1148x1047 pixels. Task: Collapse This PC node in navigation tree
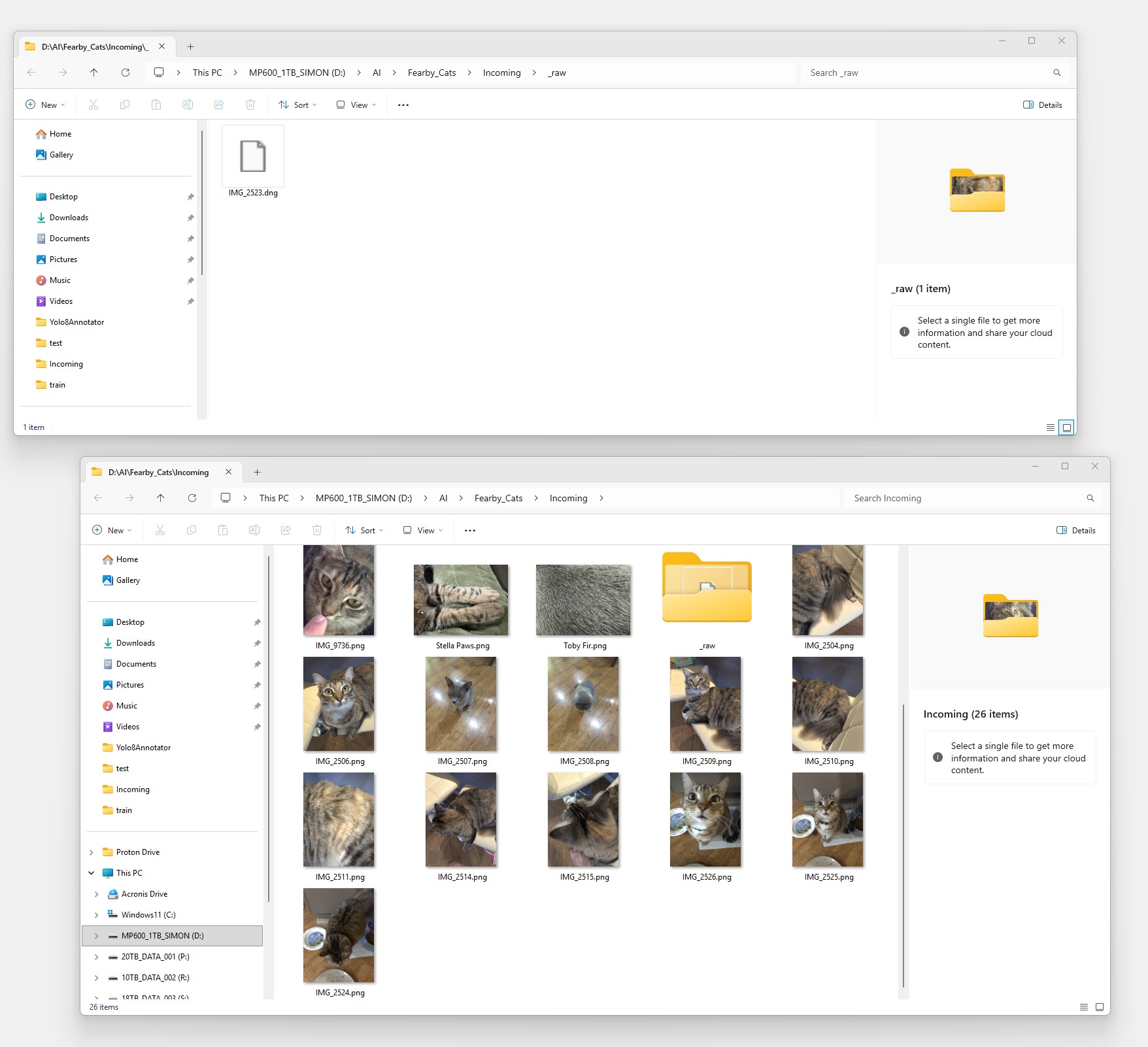point(92,873)
